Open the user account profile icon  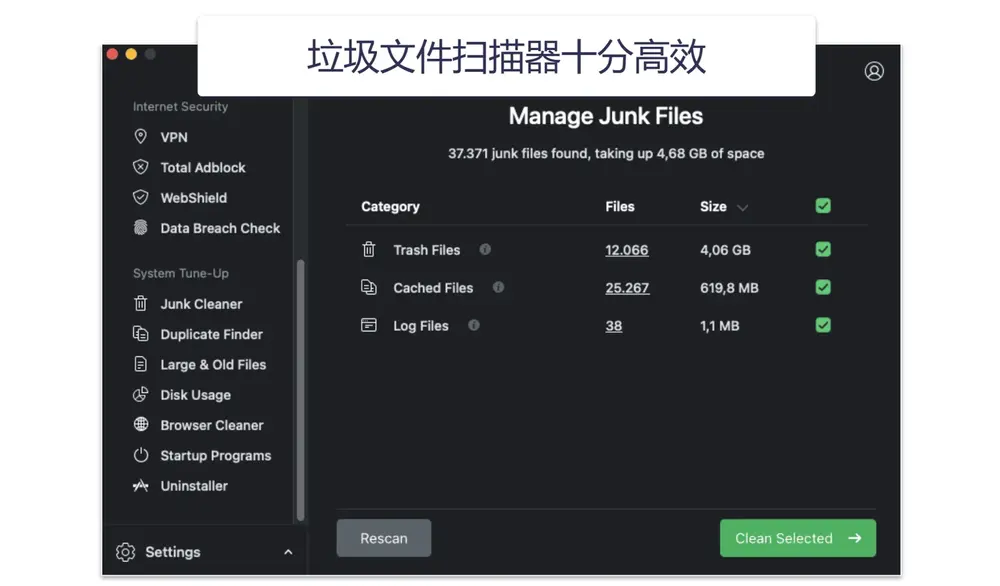(x=874, y=71)
